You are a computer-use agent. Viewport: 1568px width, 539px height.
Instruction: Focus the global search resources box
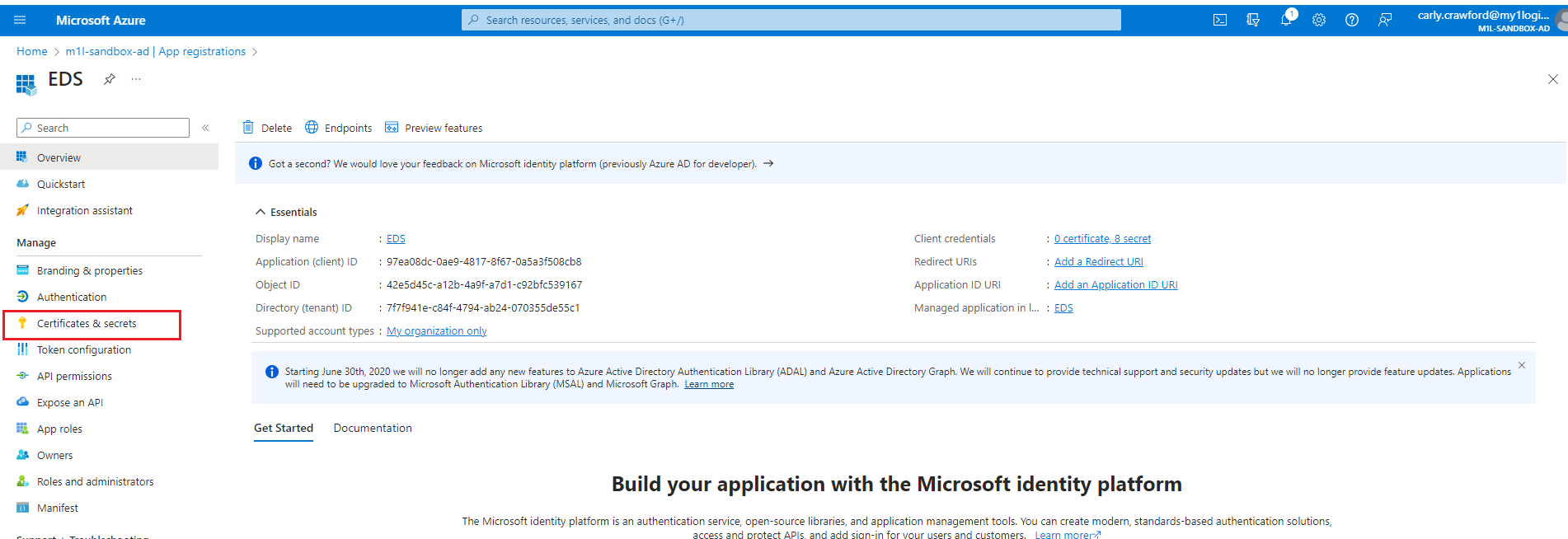pyautogui.click(x=791, y=20)
